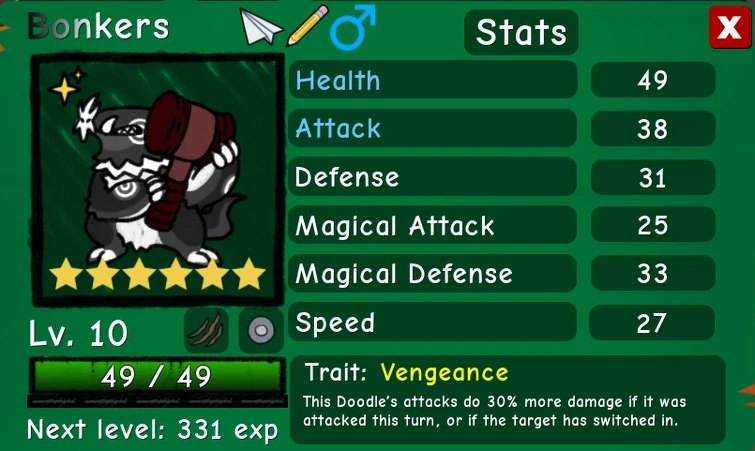Click the green 49 / 49 health bar
This screenshot has height=451, width=755.
[156, 376]
